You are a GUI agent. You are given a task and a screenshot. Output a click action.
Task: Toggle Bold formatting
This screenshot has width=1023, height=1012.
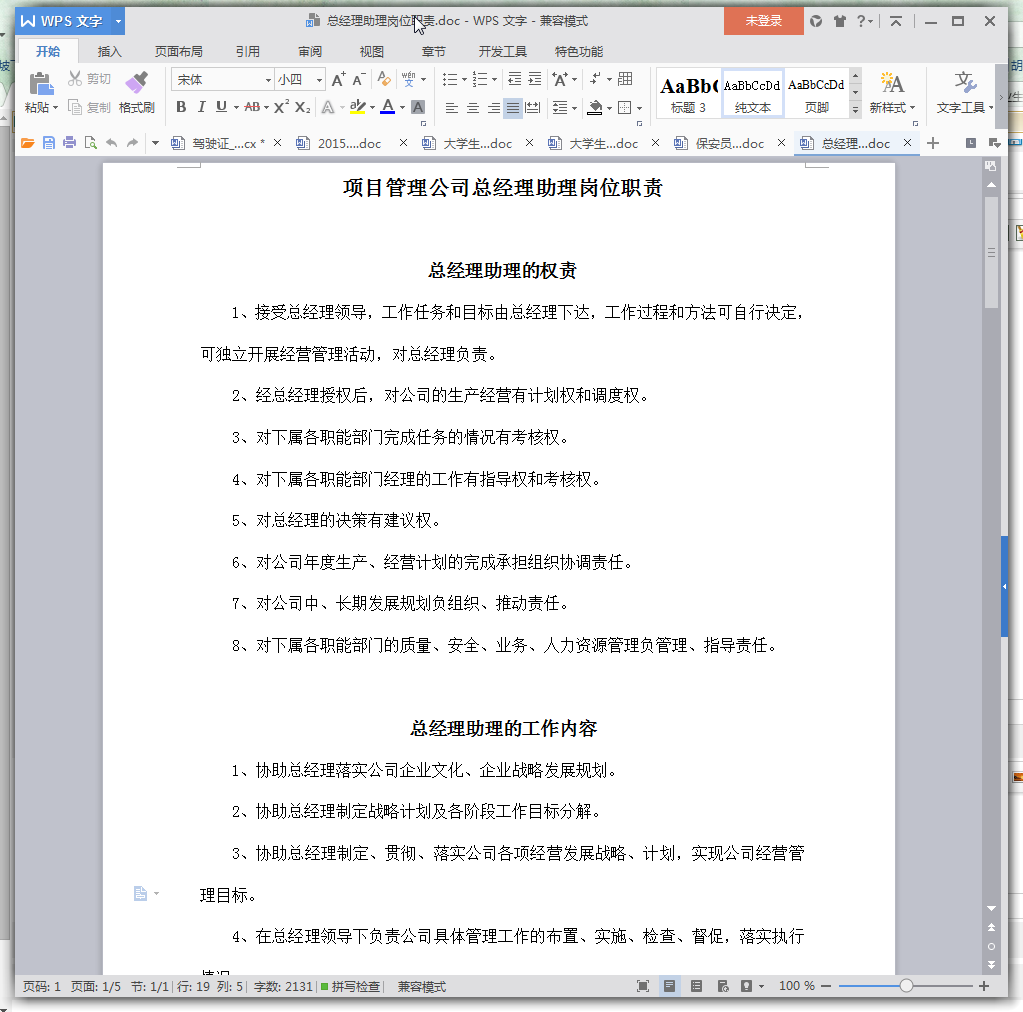pyautogui.click(x=181, y=107)
